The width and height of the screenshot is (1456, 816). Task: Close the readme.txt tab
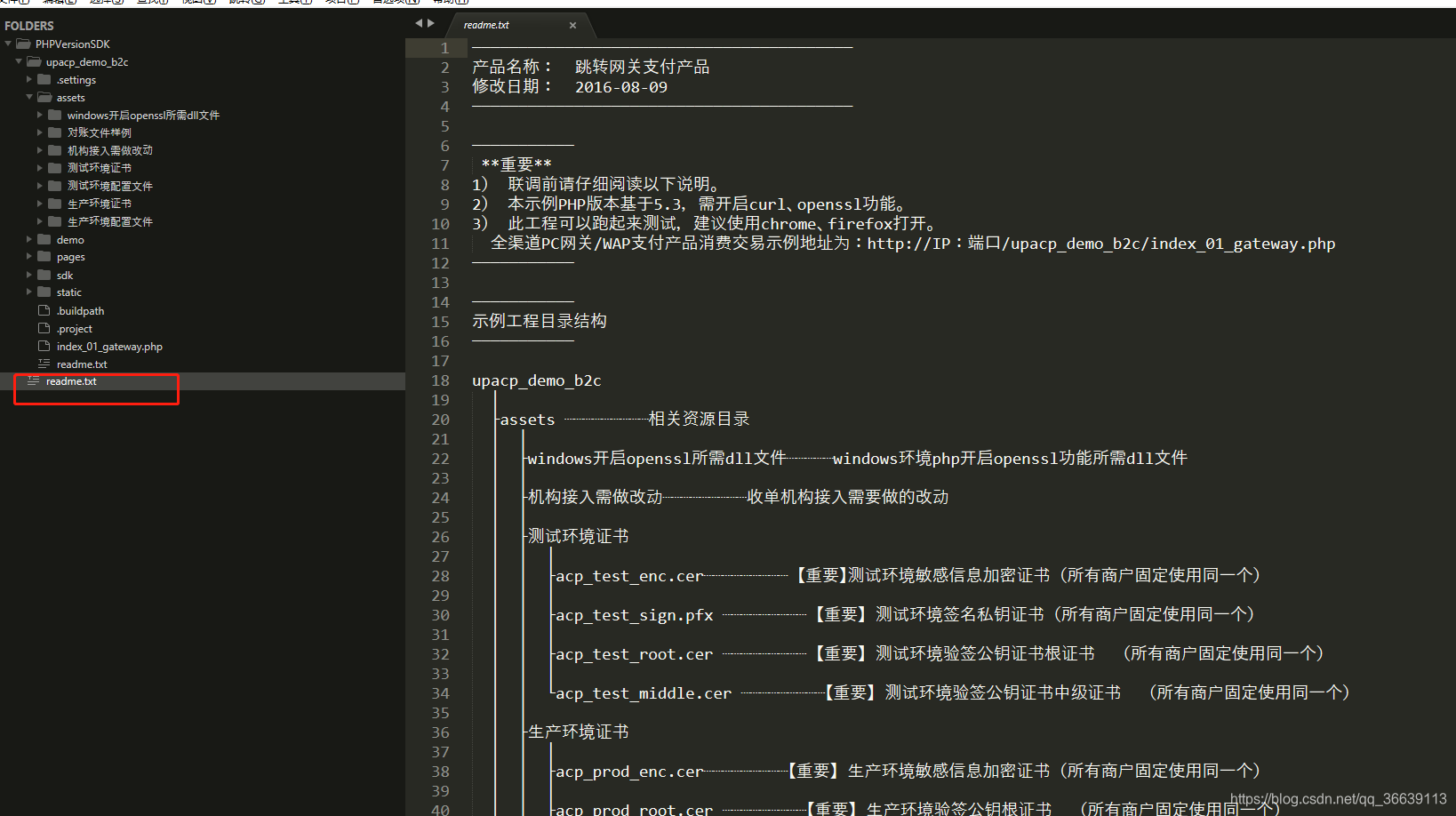[x=572, y=25]
